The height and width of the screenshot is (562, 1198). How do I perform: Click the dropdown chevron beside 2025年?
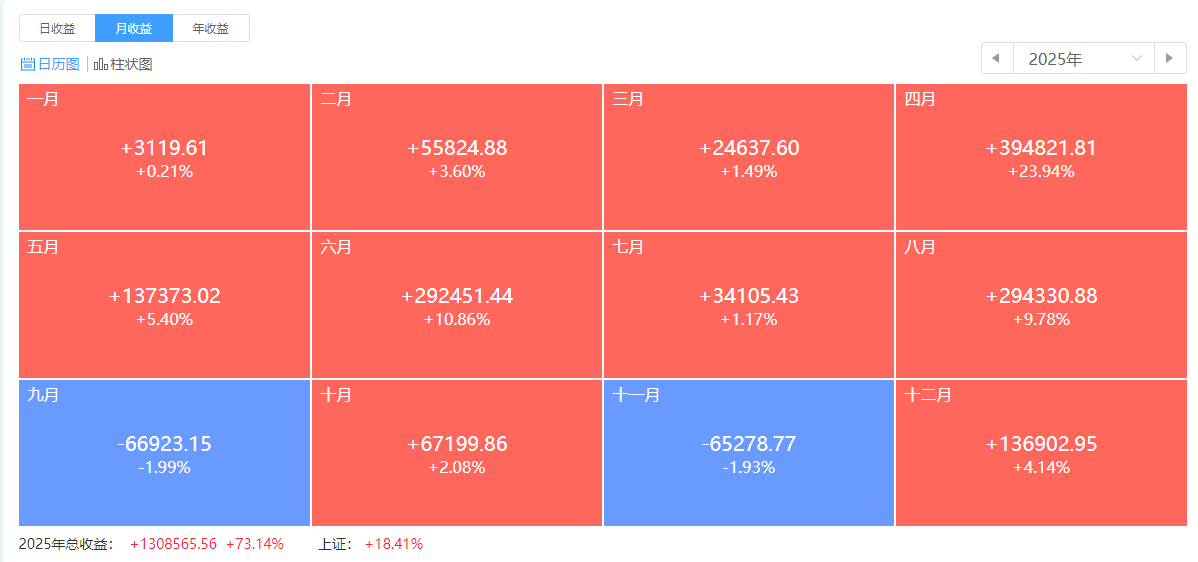click(1136, 58)
